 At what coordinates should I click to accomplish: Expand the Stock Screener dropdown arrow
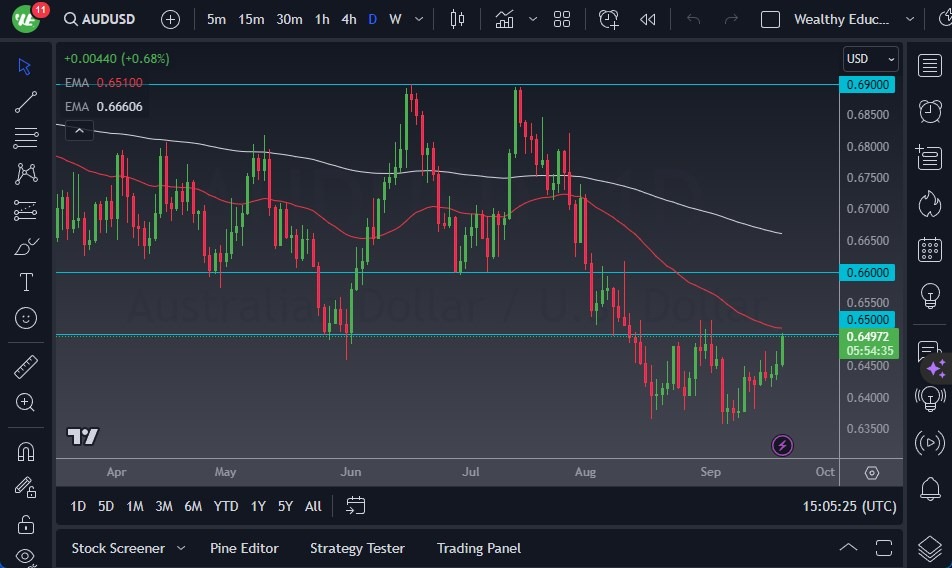[181, 548]
